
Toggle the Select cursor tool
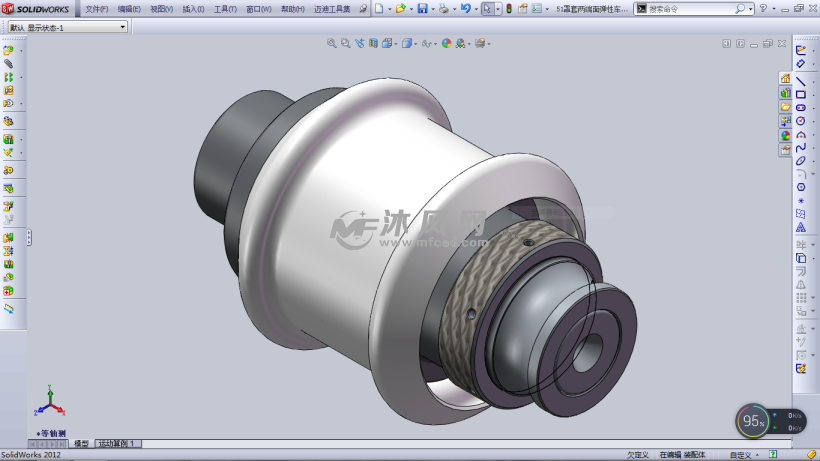pos(487,9)
